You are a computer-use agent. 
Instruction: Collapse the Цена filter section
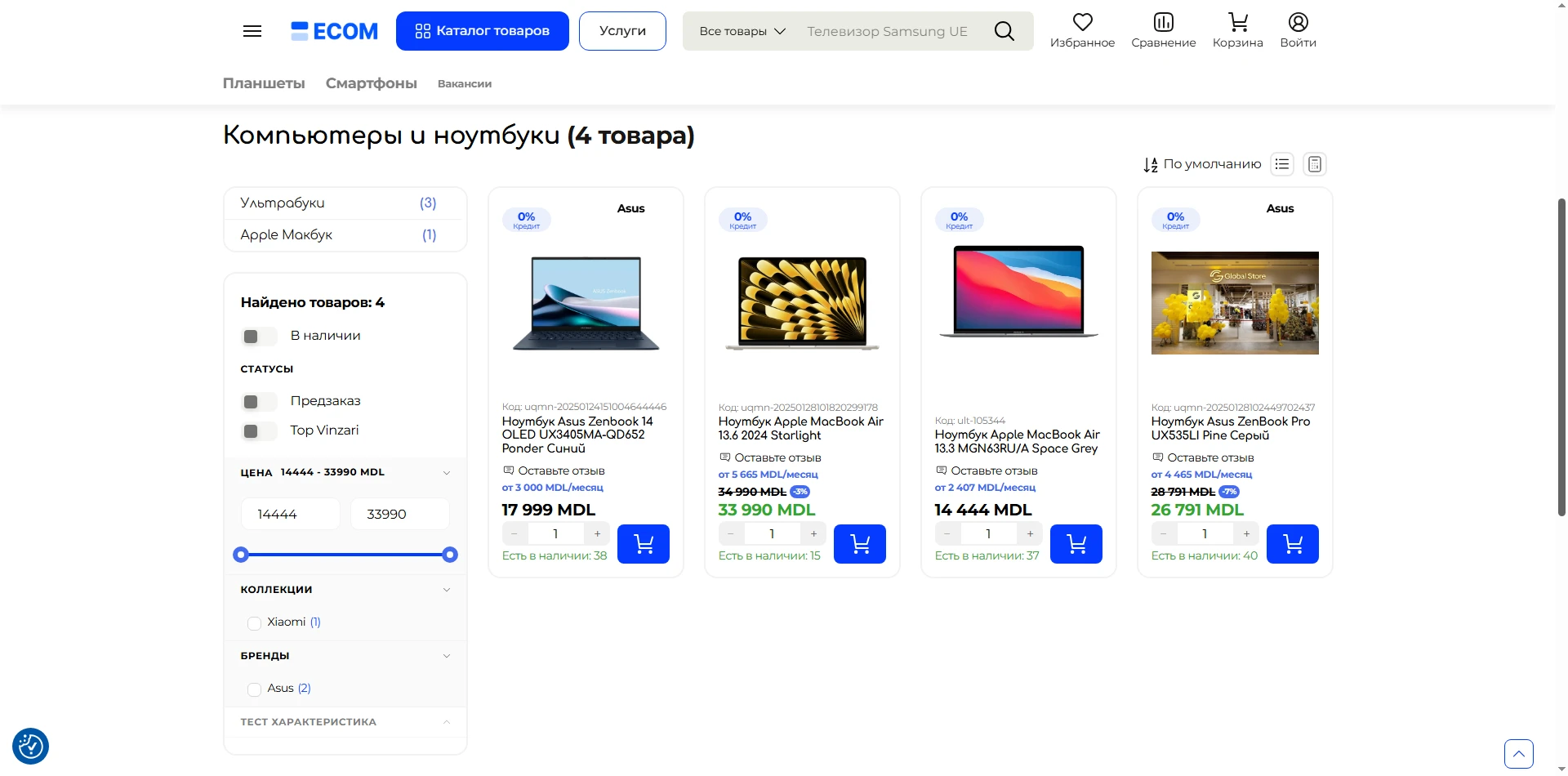[x=447, y=473]
